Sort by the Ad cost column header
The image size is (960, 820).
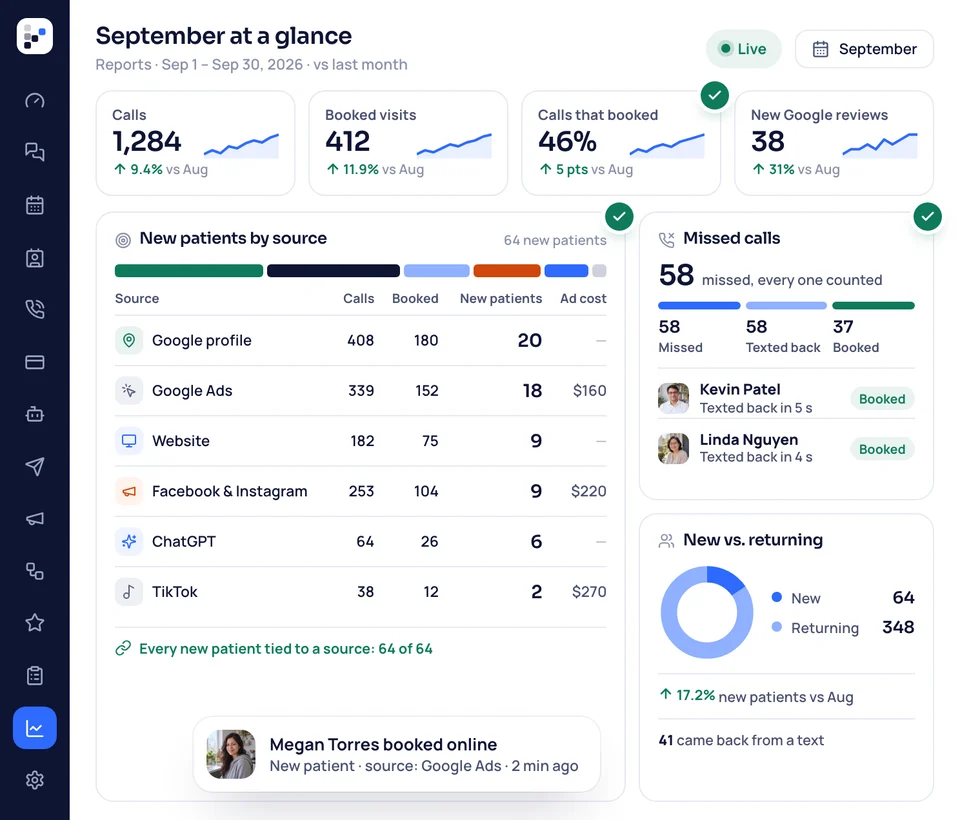click(583, 299)
